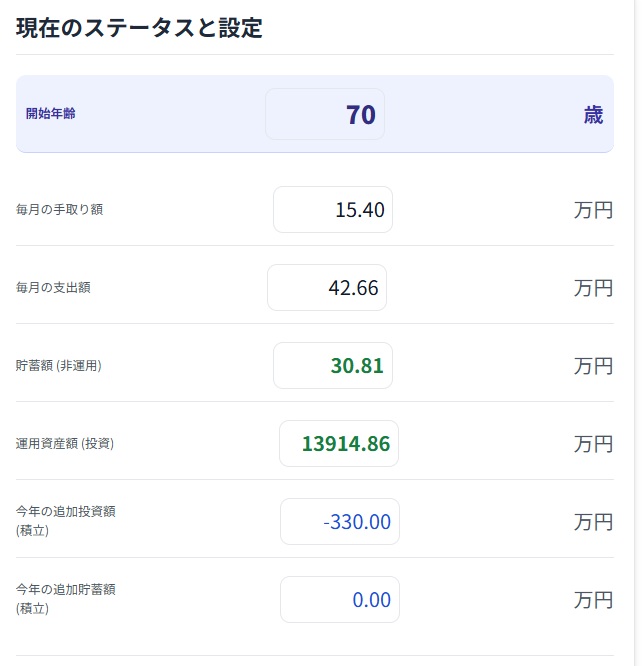This screenshot has width=642, height=666.
Task: Click the 今年の追加貯蓄額 (積立) label
Action: (66, 599)
